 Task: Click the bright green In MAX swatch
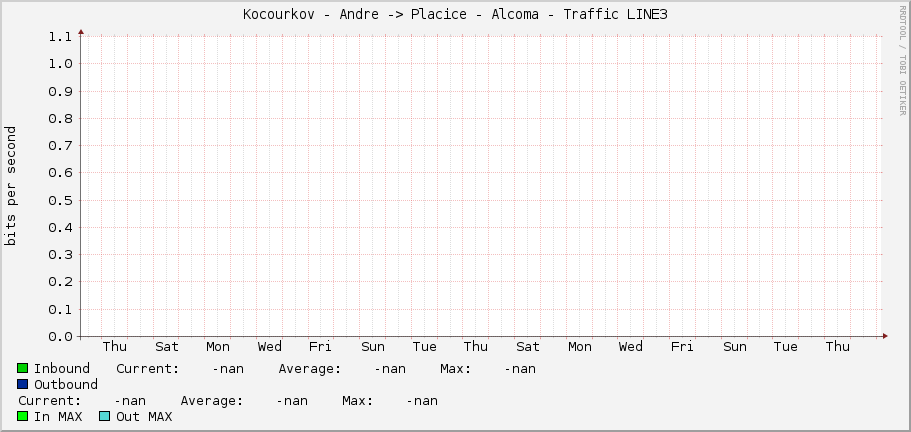(x=23, y=416)
